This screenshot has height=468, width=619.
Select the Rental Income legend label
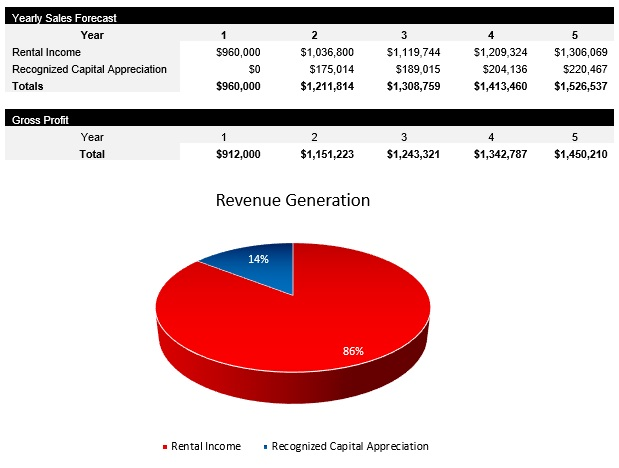[x=206, y=446]
